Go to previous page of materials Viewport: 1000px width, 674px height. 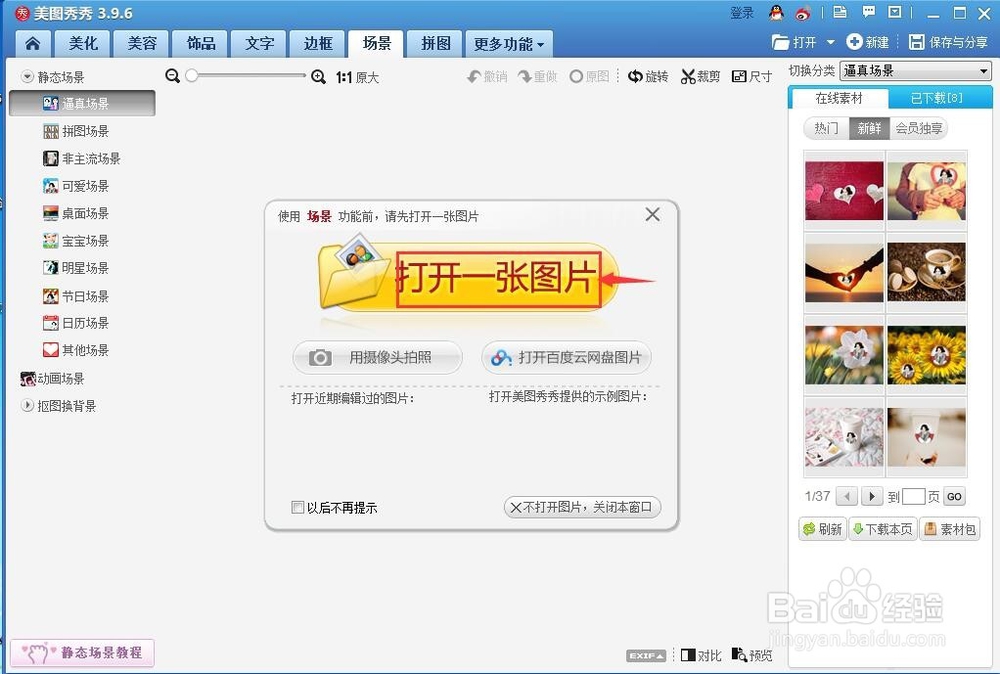pos(847,495)
